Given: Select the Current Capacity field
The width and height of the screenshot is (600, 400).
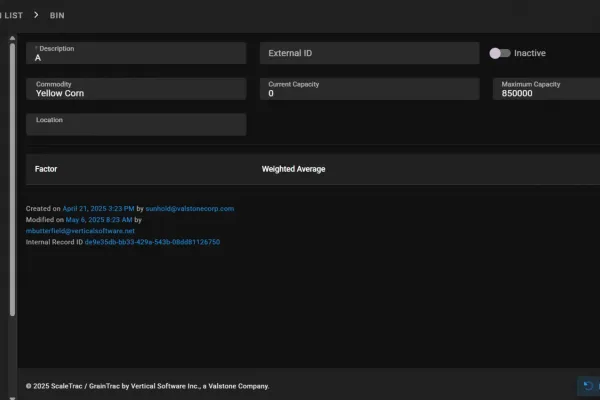Looking at the screenshot, I should click(x=369, y=89).
